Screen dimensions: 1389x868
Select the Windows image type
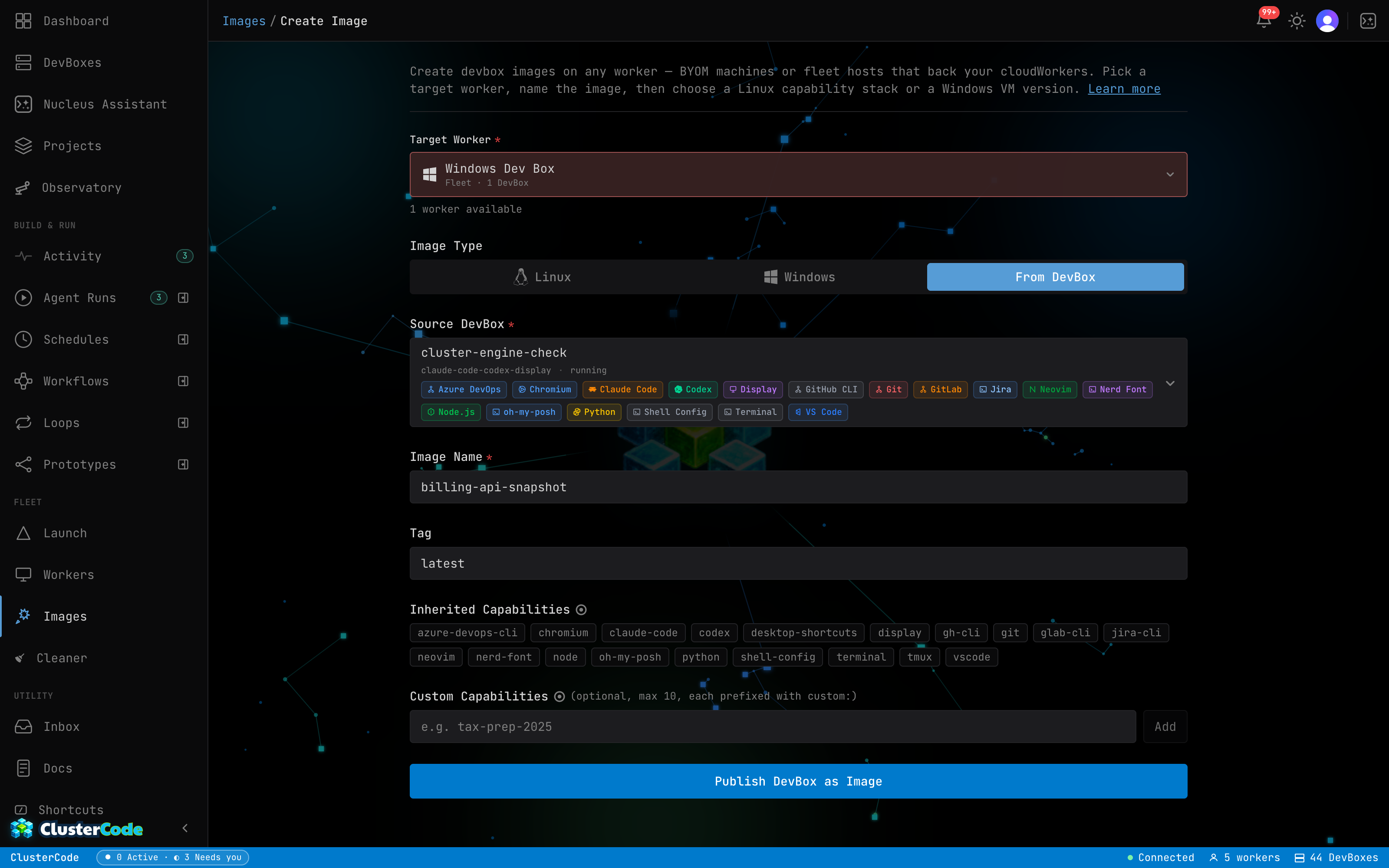tap(799, 277)
